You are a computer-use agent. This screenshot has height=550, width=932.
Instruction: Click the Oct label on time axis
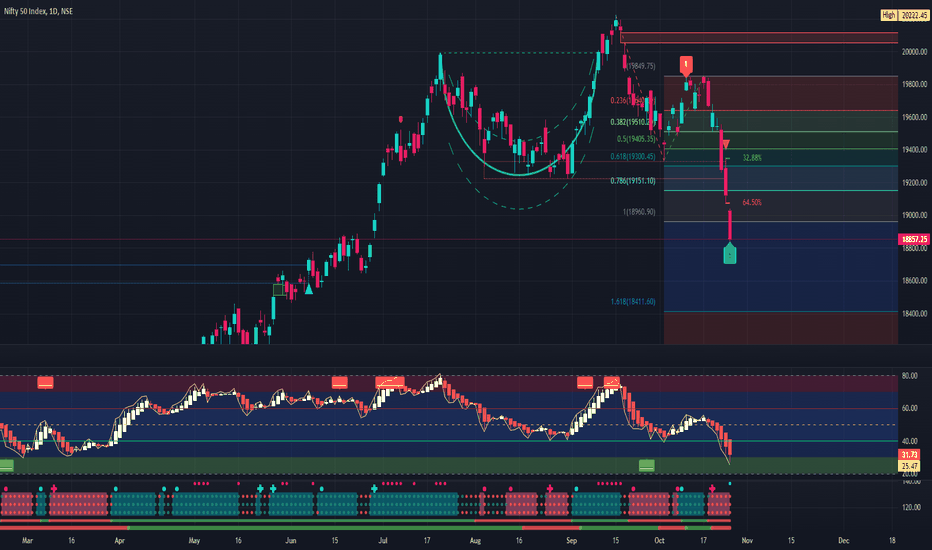pyautogui.click(x=659, y=540)
